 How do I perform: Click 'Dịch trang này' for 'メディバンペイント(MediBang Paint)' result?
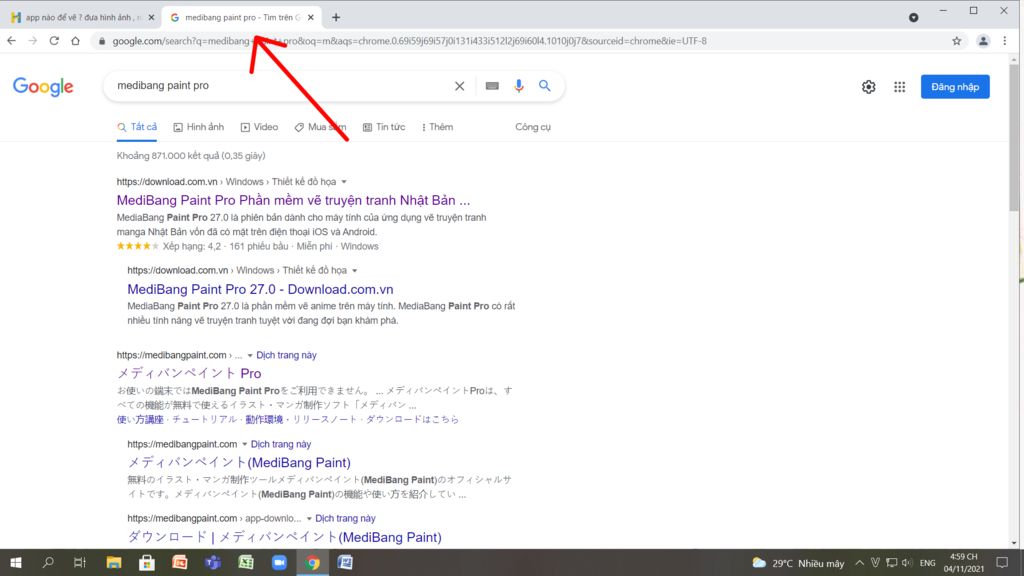(x=281, y=444)
